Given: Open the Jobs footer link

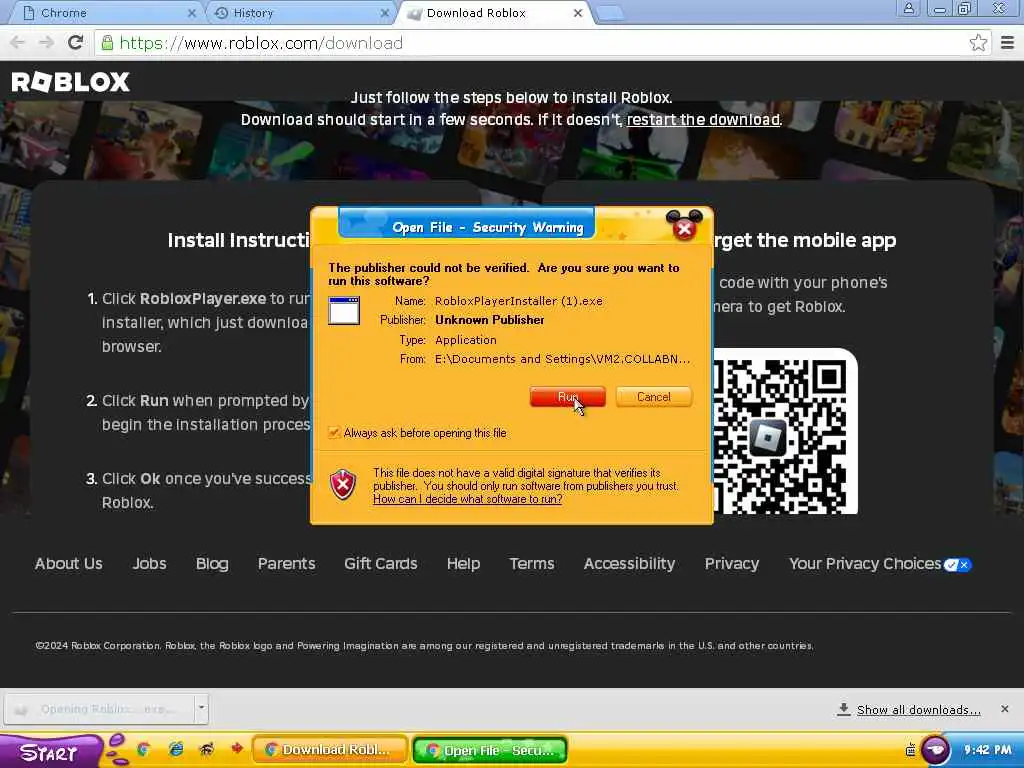Looking at the screenshot, I should pos(149,564).
